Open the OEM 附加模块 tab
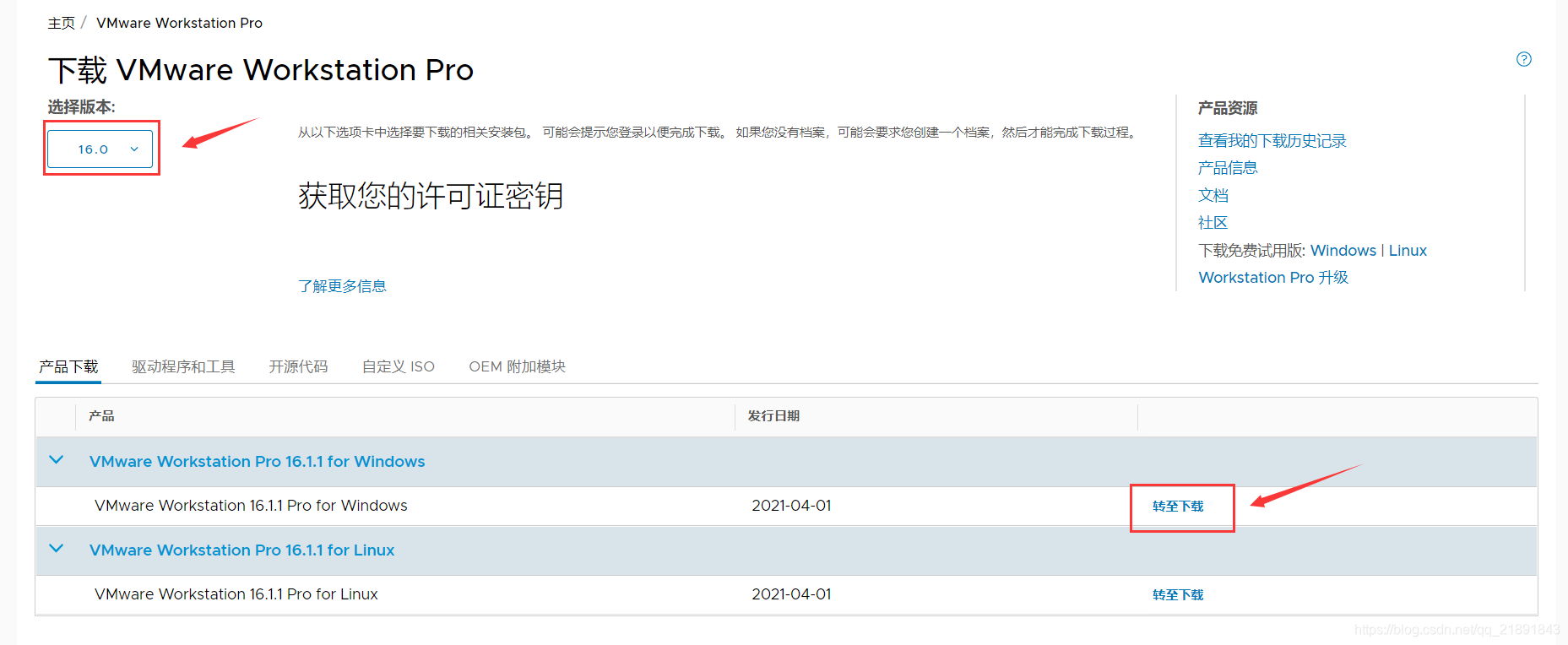This screenshot has width=1568, height=645. [517, 366]
